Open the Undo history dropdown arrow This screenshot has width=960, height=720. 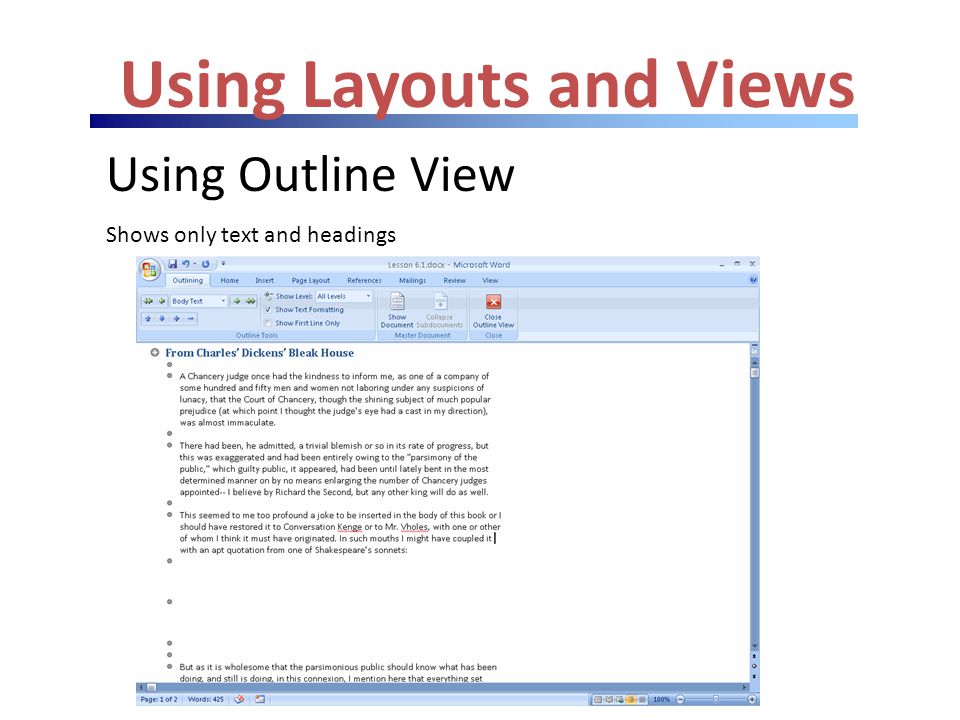[195, 264]
